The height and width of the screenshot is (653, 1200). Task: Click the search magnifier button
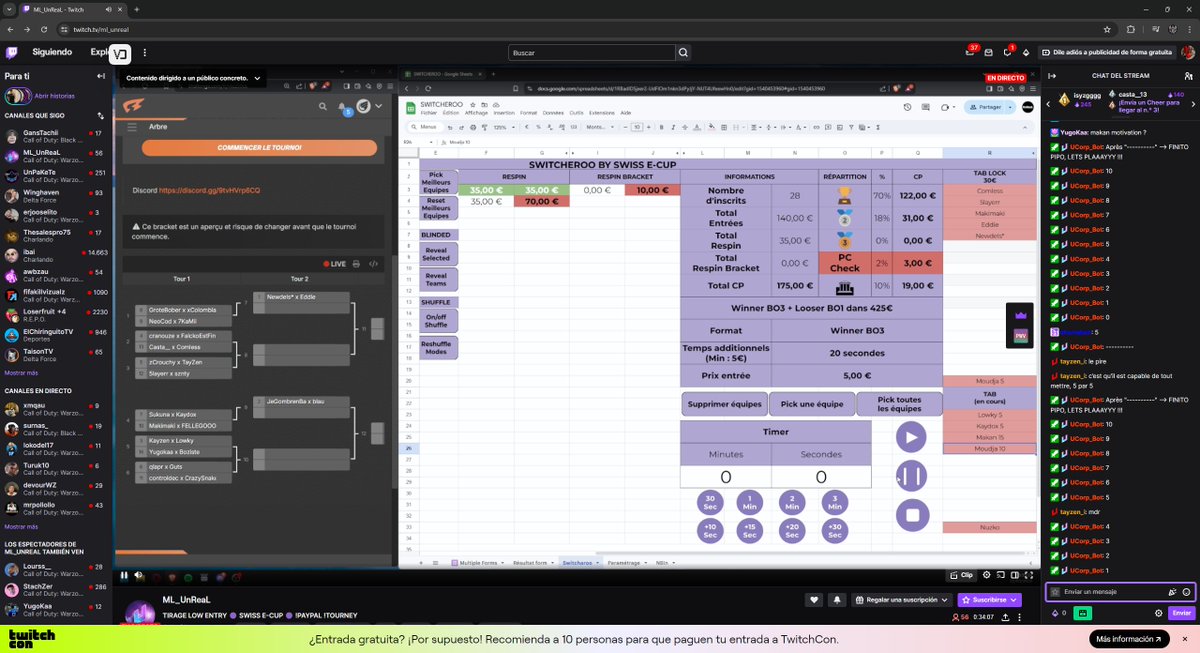click(x=683, y=52)
